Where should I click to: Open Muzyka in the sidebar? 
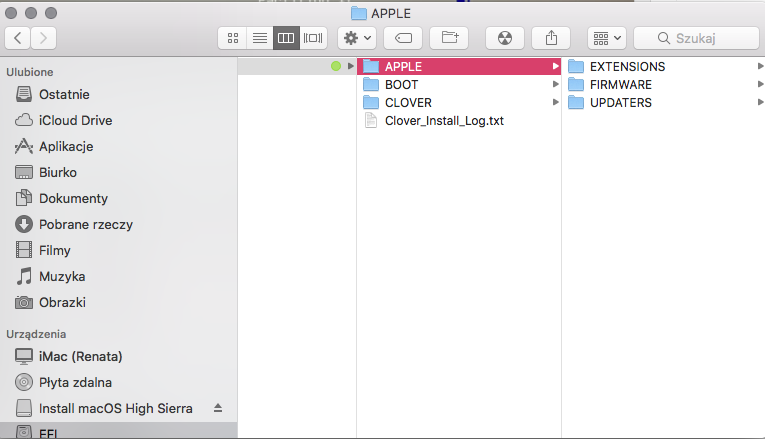[x=119, y=276]
